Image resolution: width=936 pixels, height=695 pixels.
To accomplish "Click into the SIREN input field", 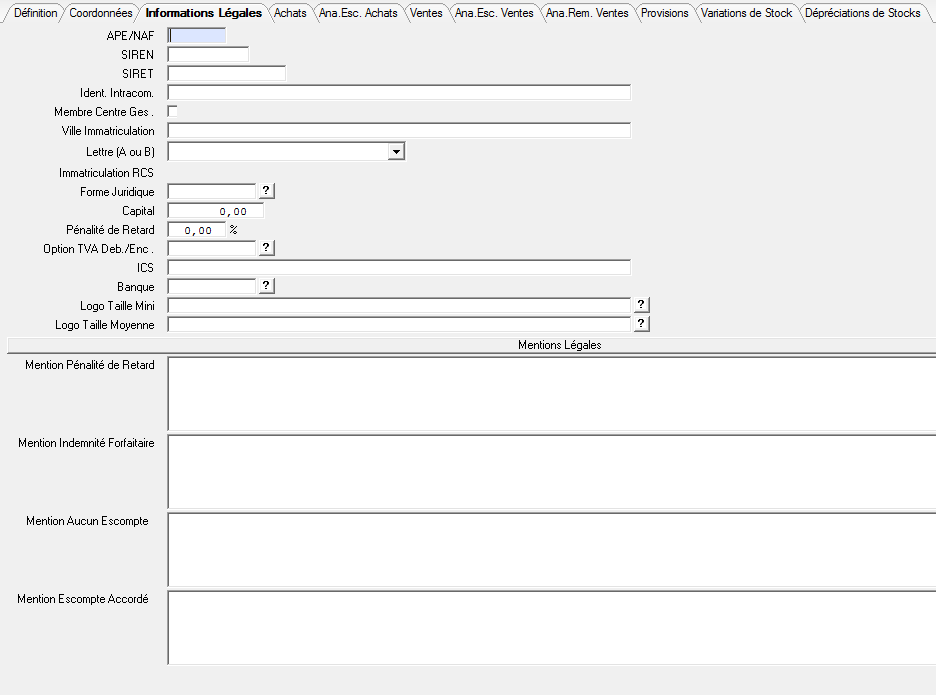I will pyautogui.click(x=208, y=54).
